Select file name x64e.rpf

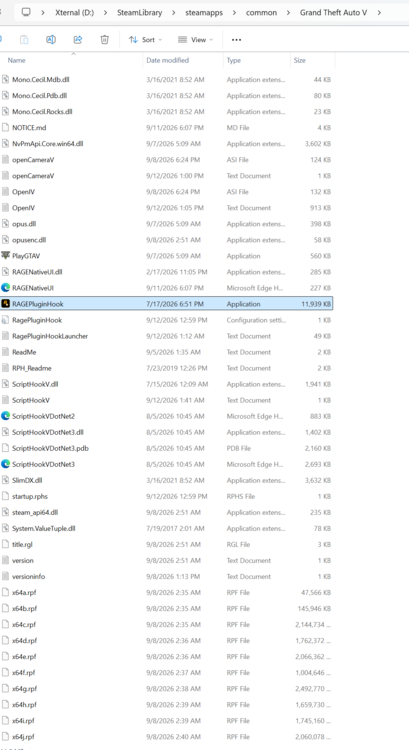tap(24, 656)
